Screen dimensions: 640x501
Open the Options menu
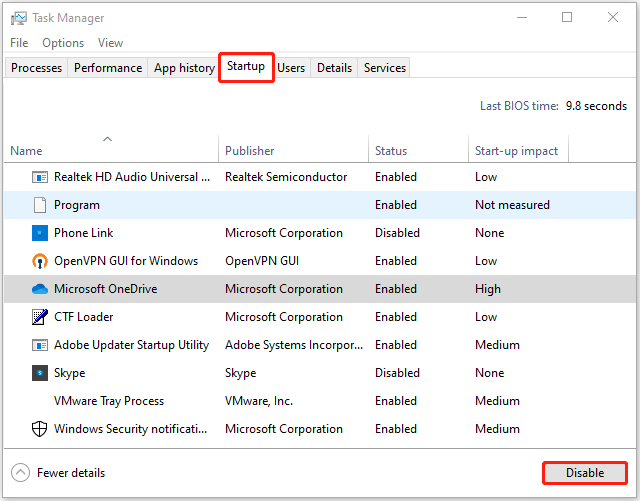tap(63, 43)
